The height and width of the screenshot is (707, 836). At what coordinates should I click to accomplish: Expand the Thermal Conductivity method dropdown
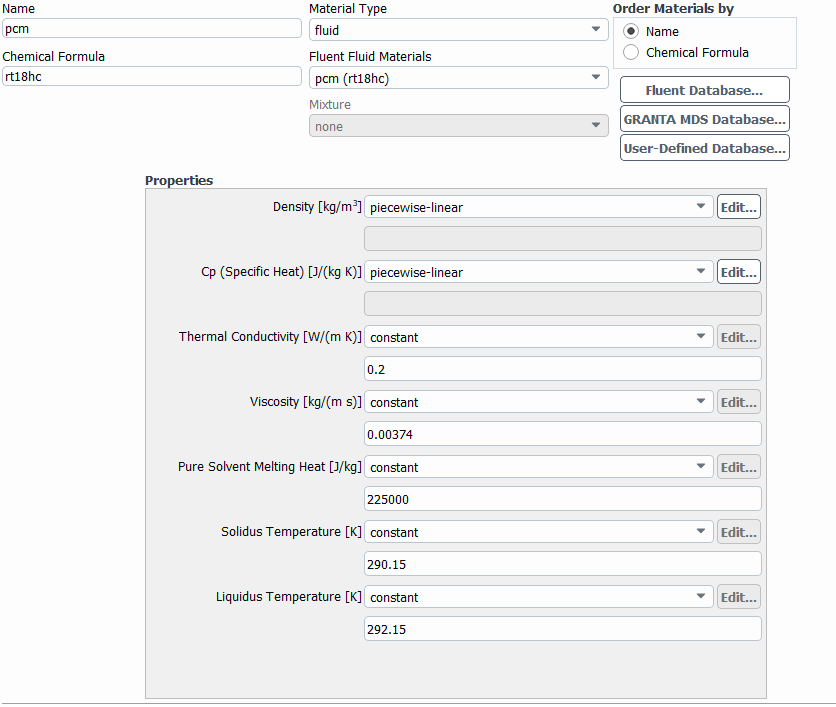[538, 337]
